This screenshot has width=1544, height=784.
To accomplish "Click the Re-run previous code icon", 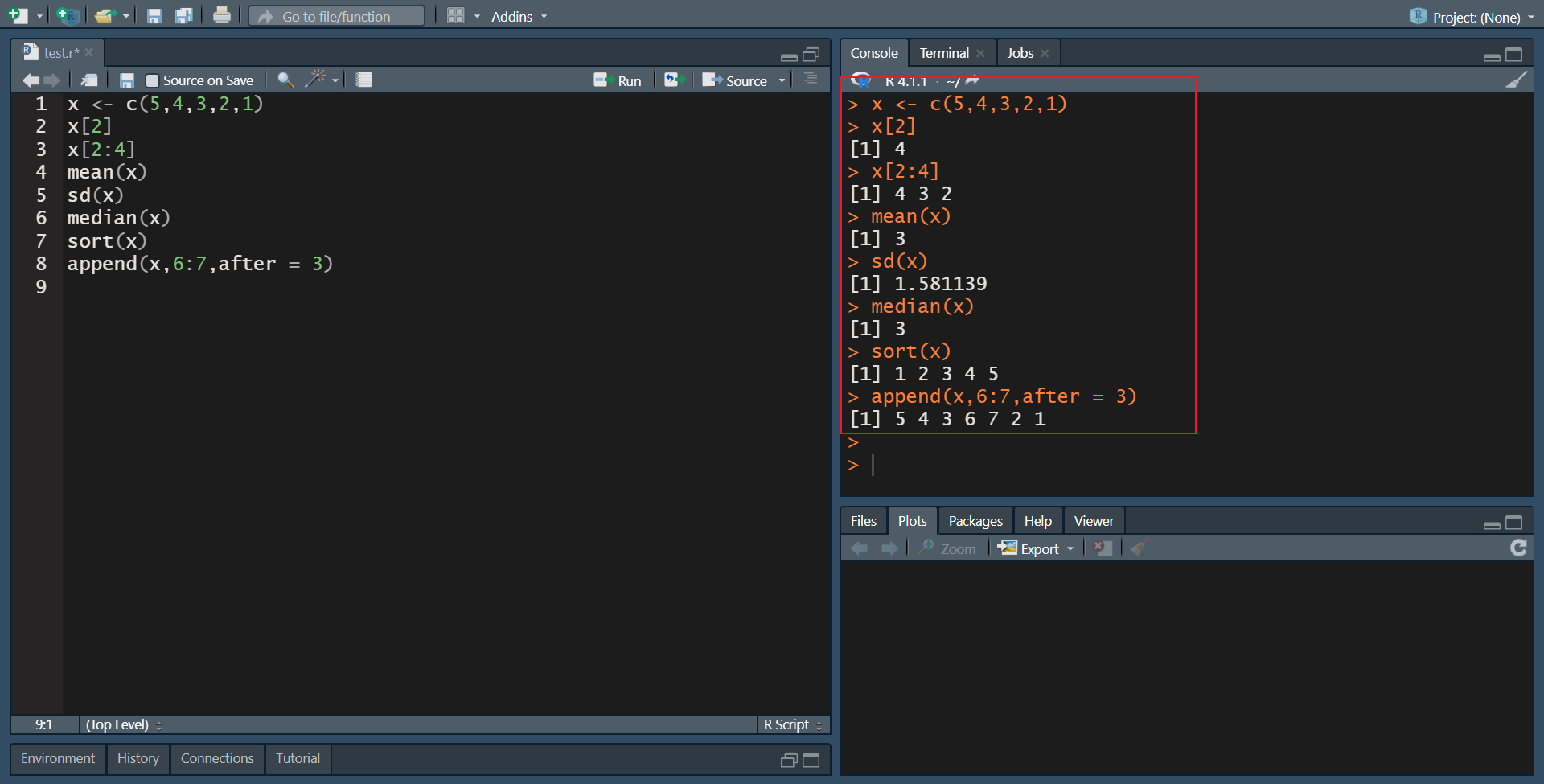I will 675,80.
